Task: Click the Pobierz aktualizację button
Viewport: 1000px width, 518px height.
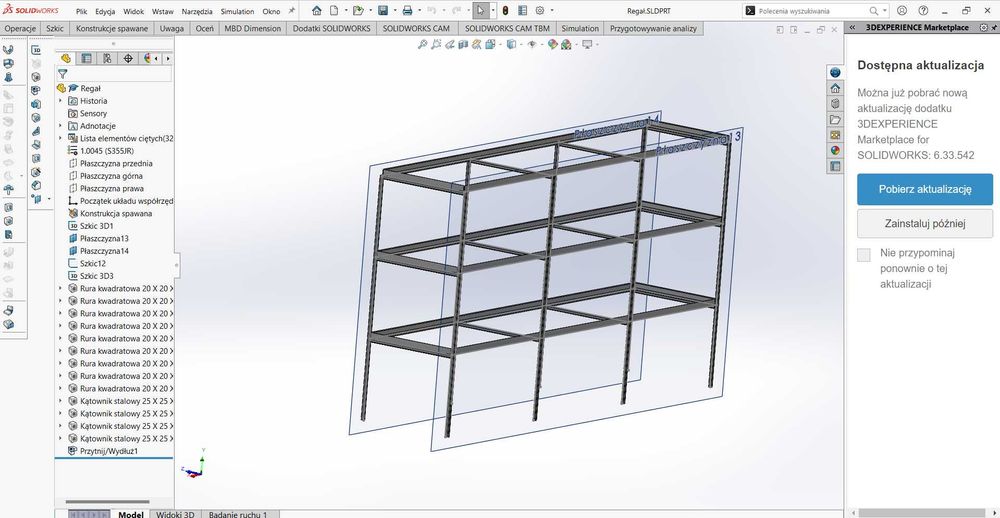Action: click(925, 189)
